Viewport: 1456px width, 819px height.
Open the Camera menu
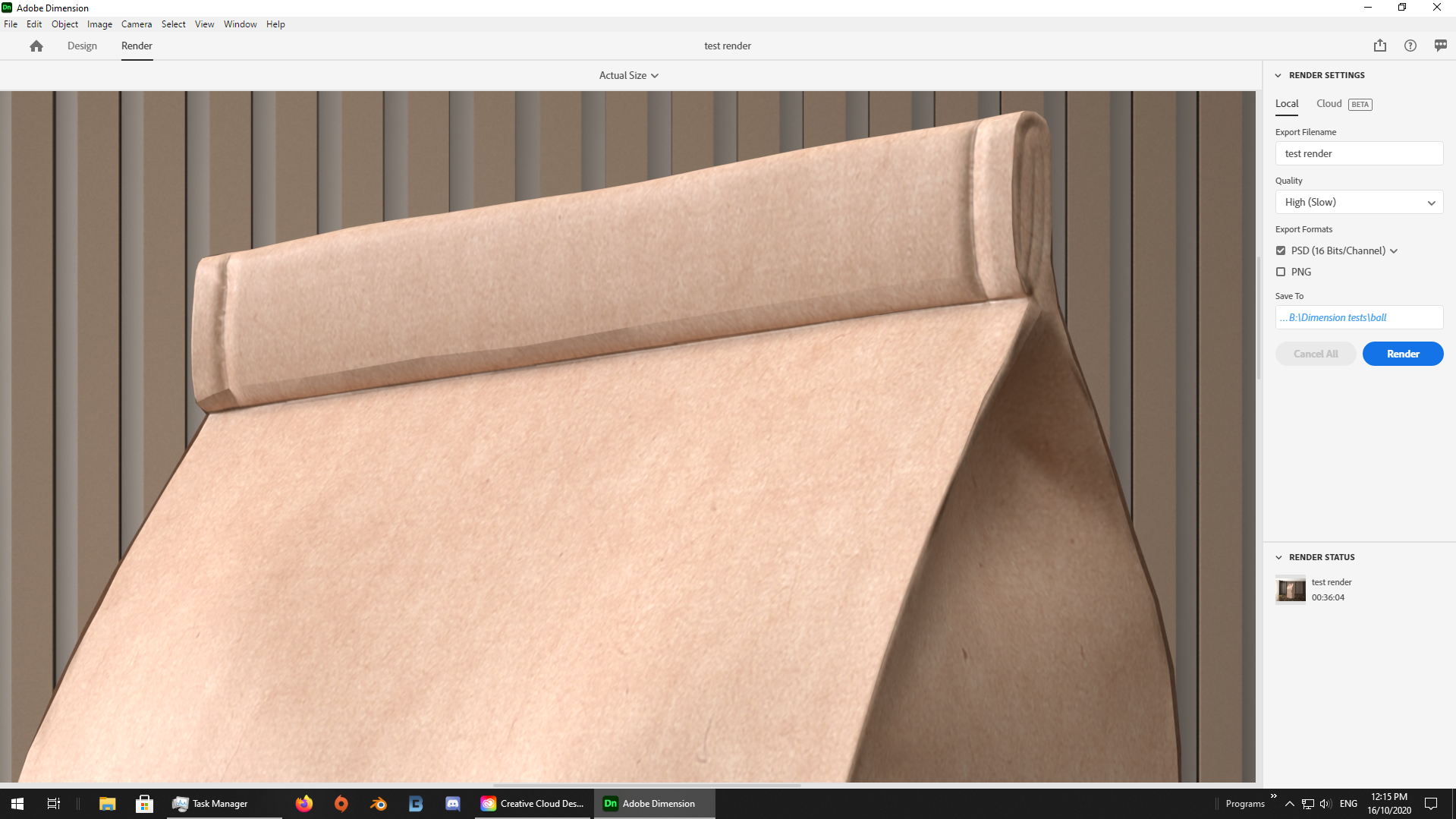point(137,24)
